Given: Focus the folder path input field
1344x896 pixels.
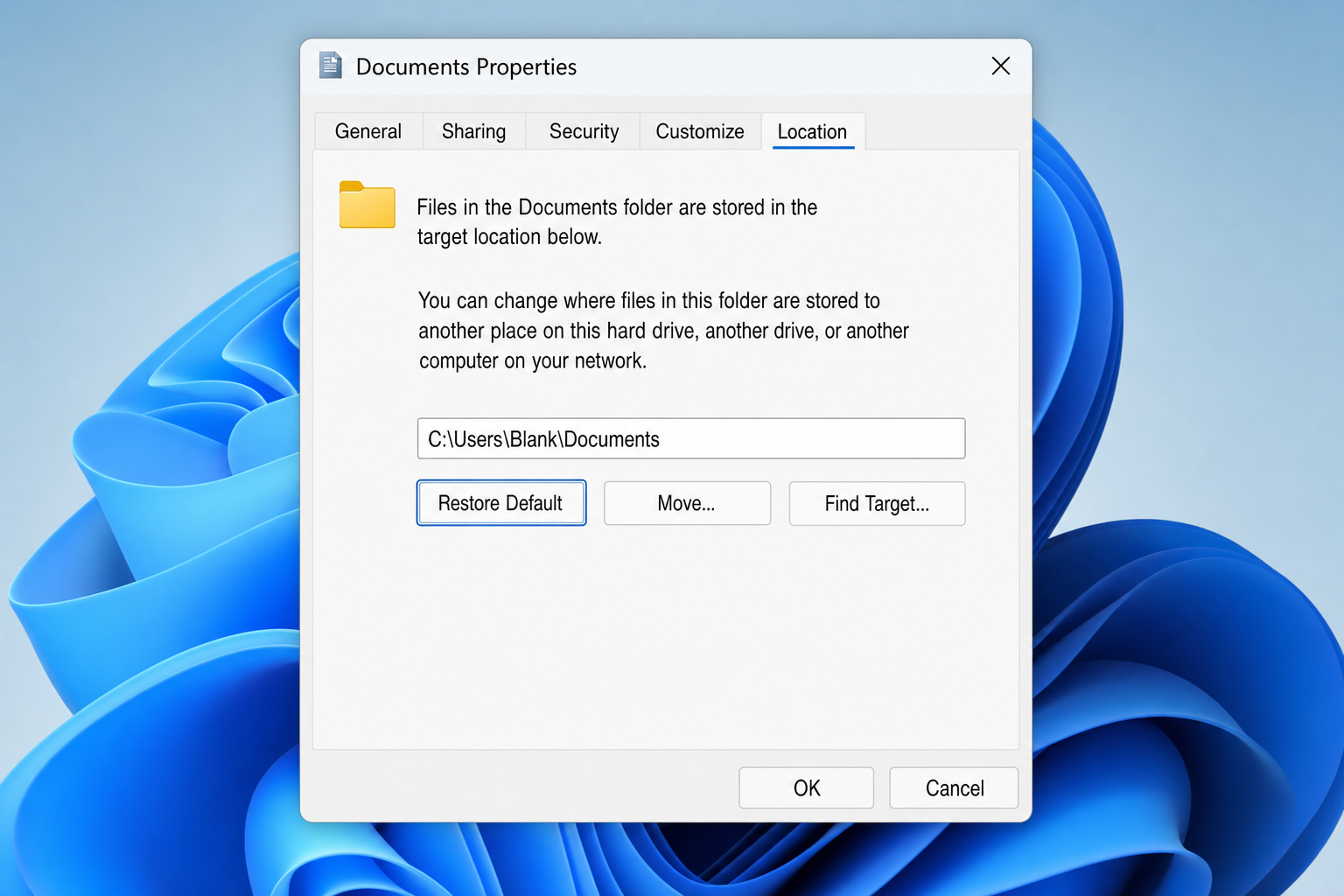Looking at the screenshot, I should click(691, 438).
